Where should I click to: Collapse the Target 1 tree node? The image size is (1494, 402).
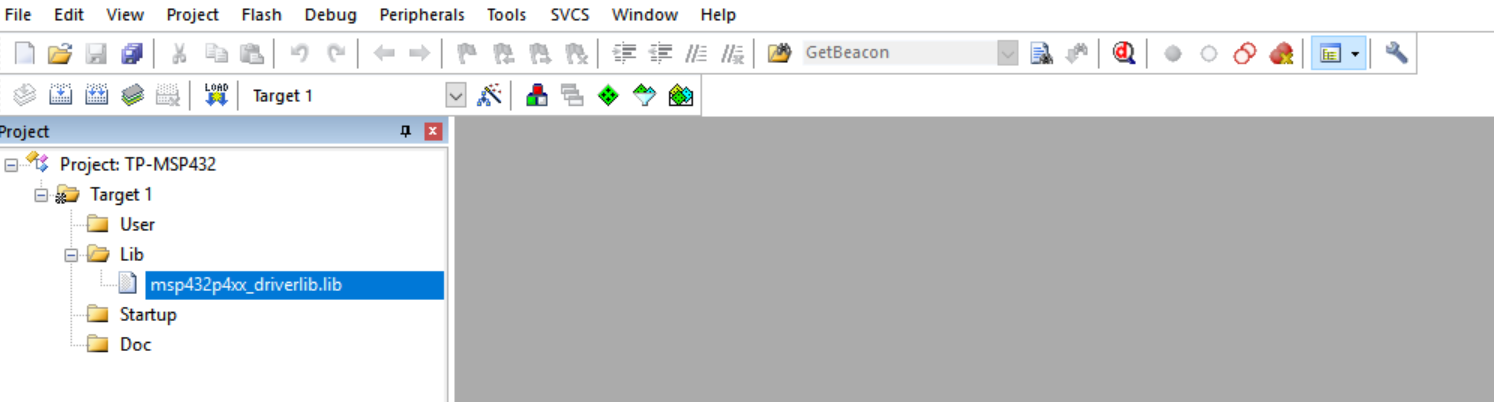(x=41, y=194)
